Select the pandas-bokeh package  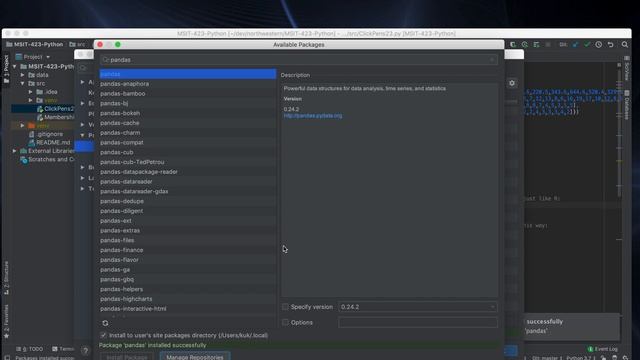(188, 113)
